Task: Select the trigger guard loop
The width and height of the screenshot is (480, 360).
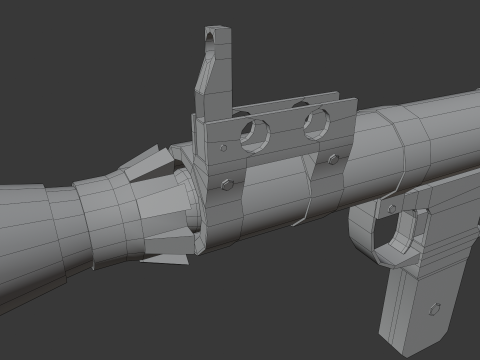Action: point(383,233)
